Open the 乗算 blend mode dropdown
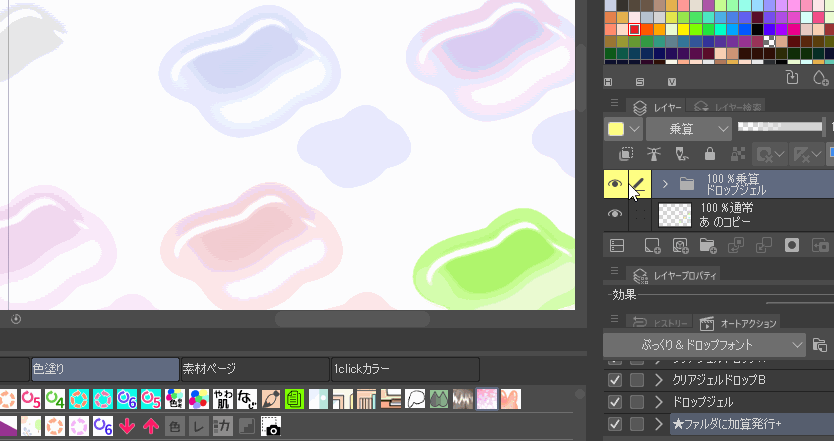 click(x=689, y=129)
